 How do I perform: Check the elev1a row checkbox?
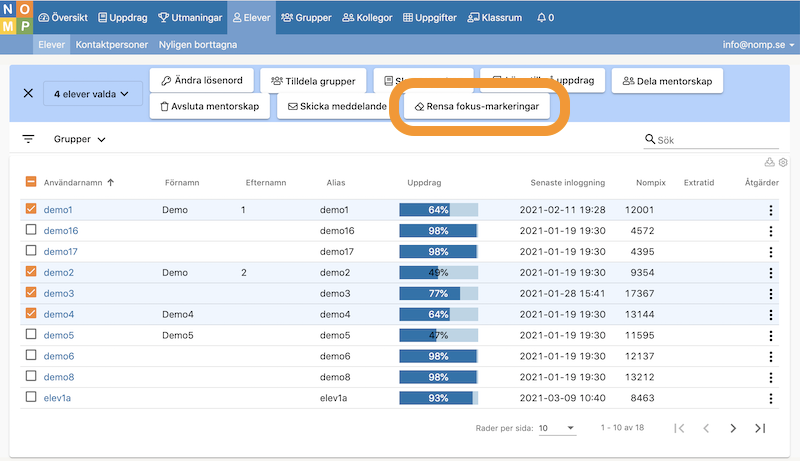click(x=31, y=397)
